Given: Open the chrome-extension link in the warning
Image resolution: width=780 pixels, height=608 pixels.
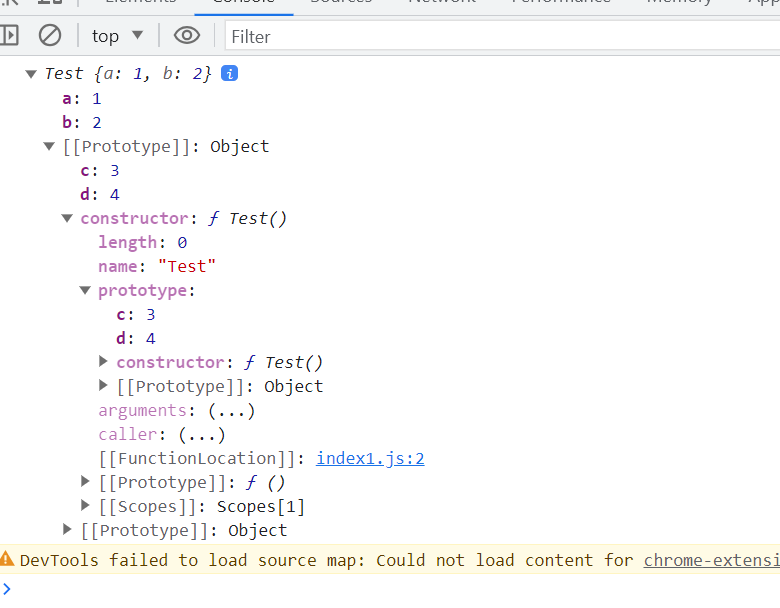Looking at the screenshot, I should 711,560.
